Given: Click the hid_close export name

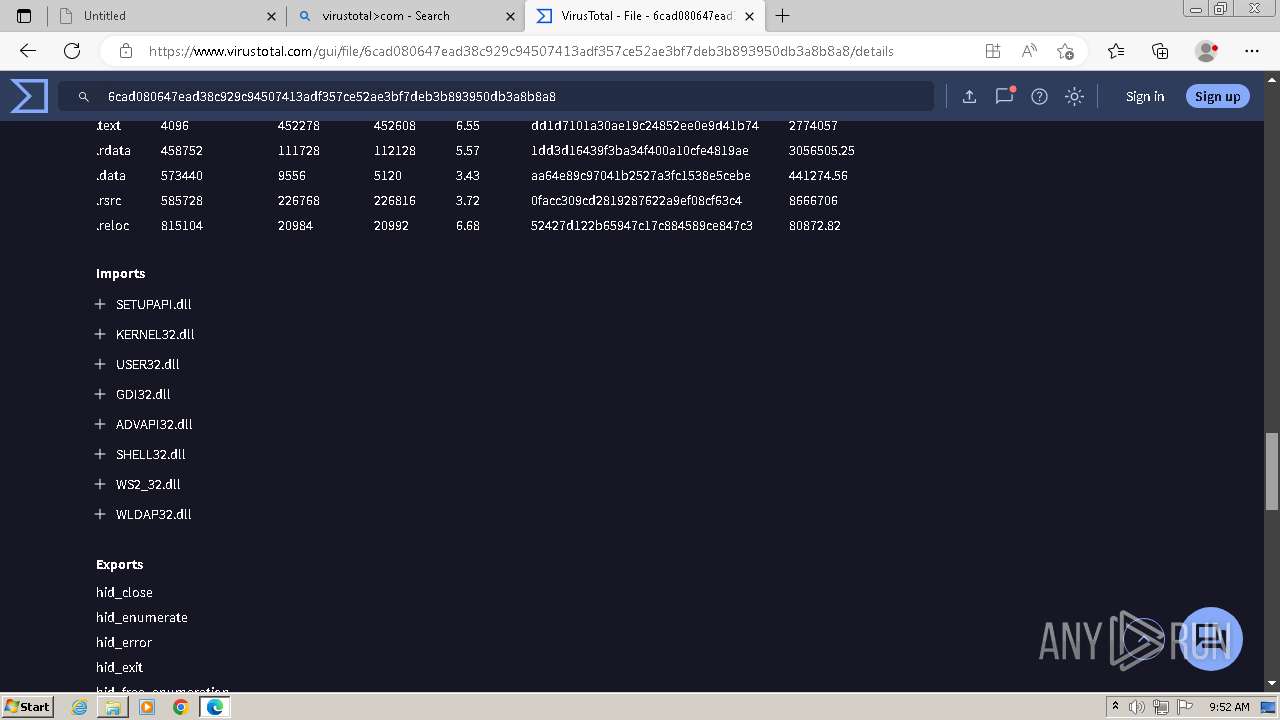Looking at the screenshot, I should point(124,592).
